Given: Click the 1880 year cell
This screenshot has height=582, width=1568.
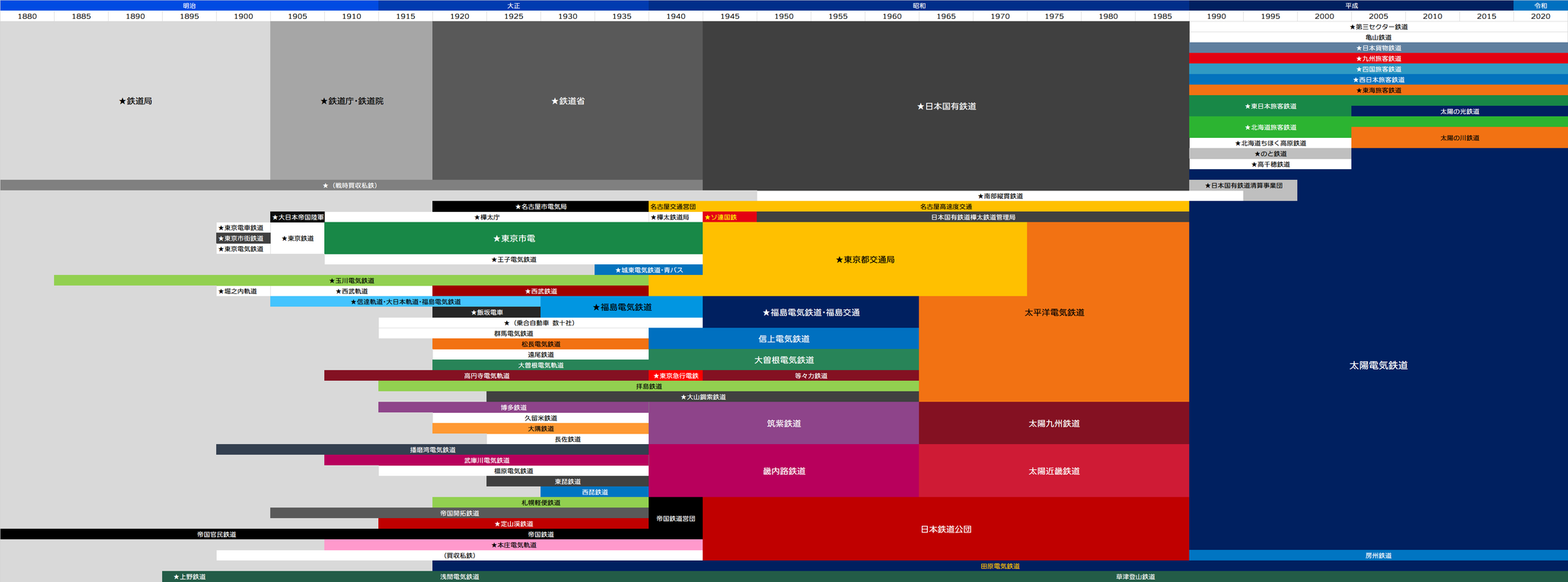Looking at the screenshot, I should [27, 16].
